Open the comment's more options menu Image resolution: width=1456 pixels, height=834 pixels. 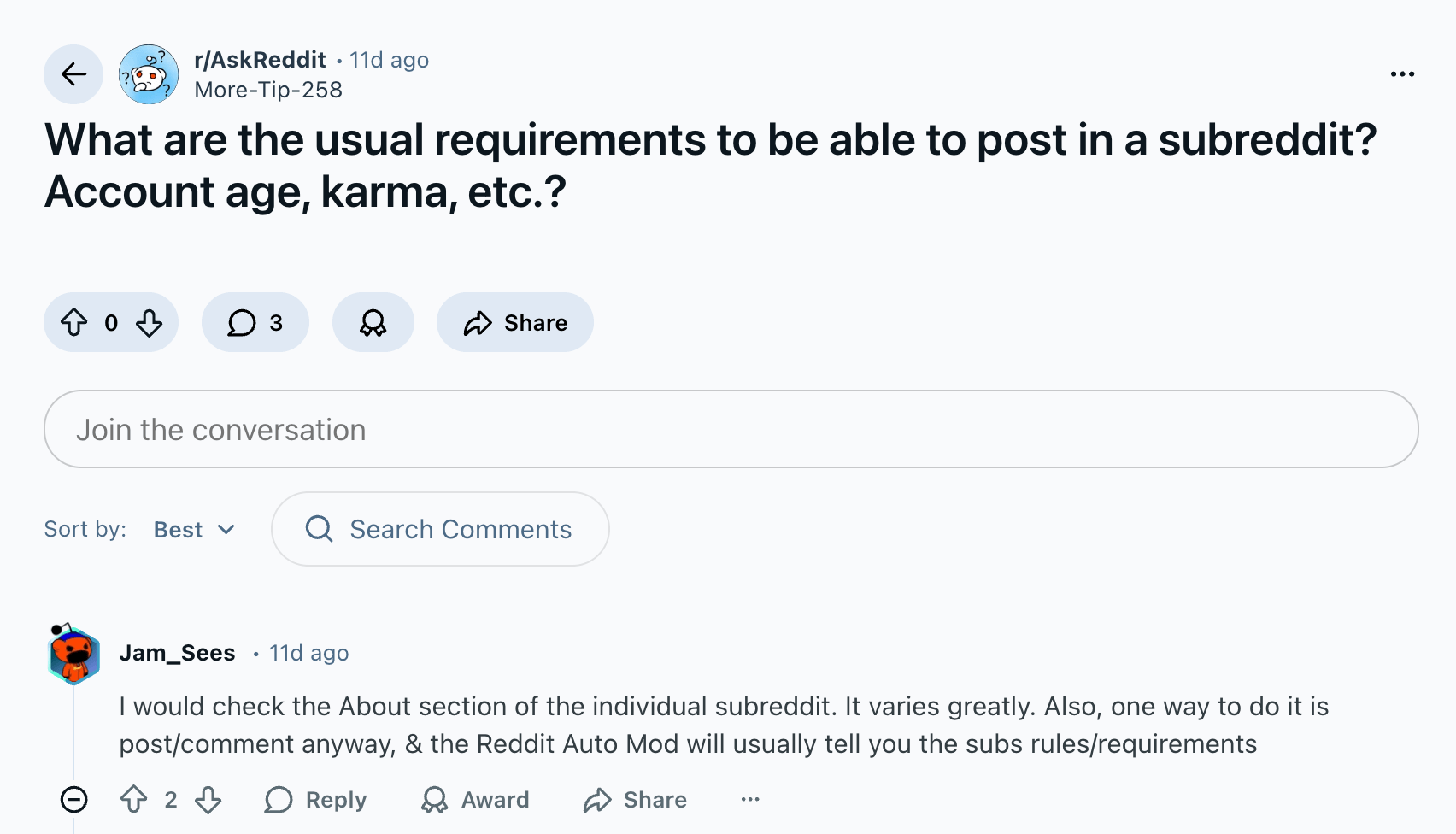[750, 800]
